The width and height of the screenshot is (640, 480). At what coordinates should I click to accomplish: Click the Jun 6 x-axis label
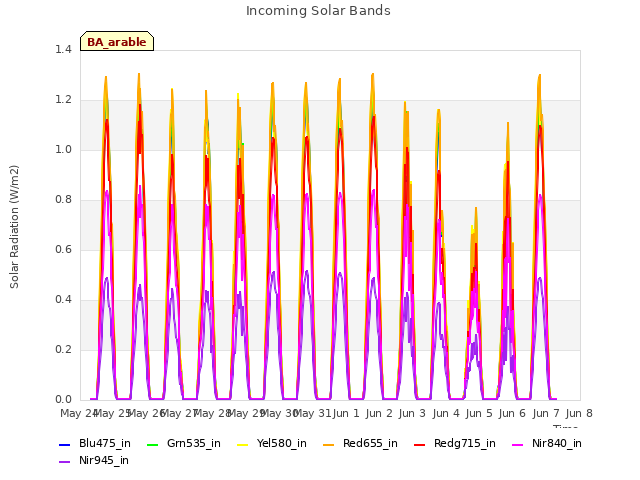(512, 413)
